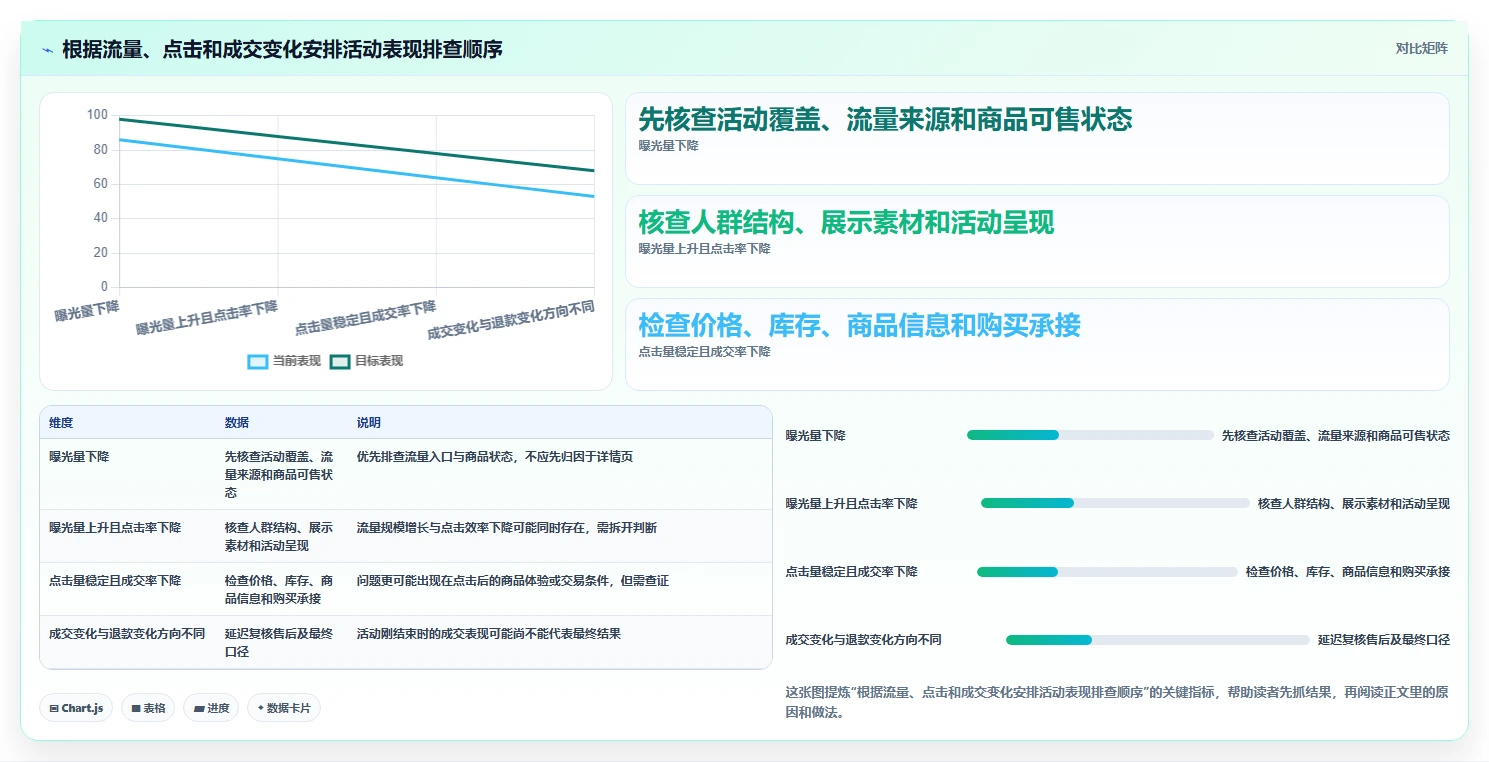Click chart x-axis label 曝光量下降

(x=87, y=309)
